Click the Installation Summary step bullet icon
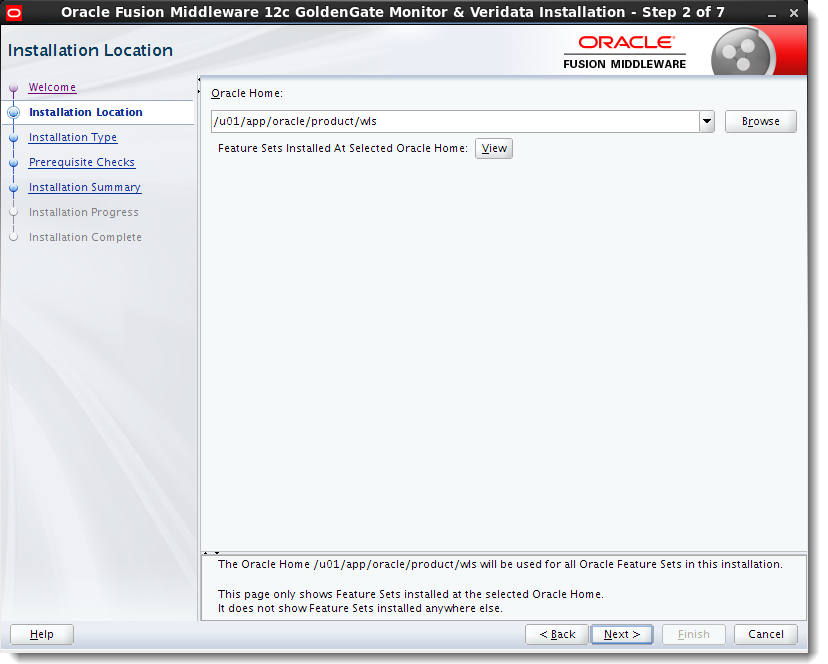Screen dimensions: 828x664 14,188
